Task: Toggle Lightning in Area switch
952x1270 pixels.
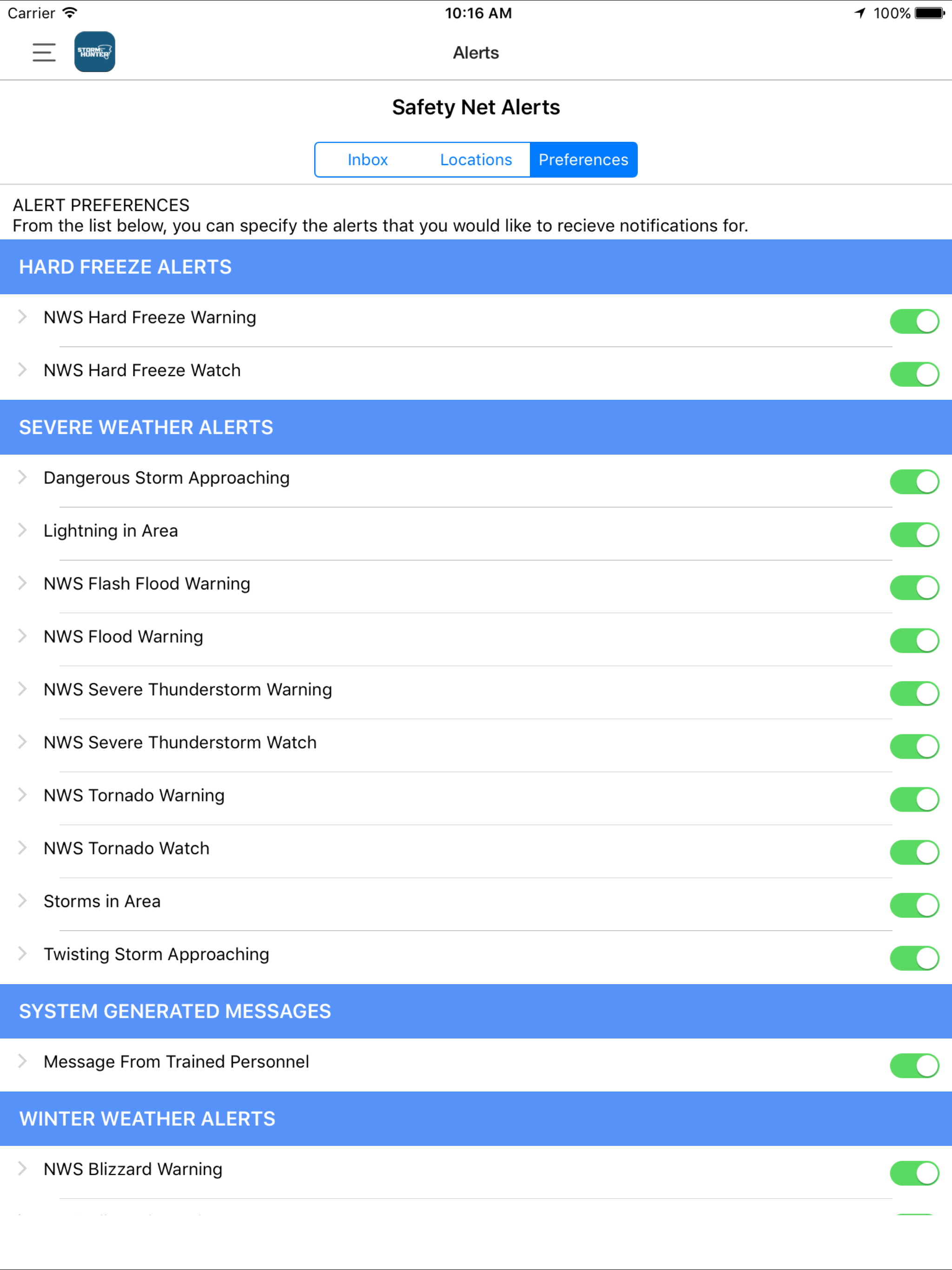Action: tap(914, 534)
